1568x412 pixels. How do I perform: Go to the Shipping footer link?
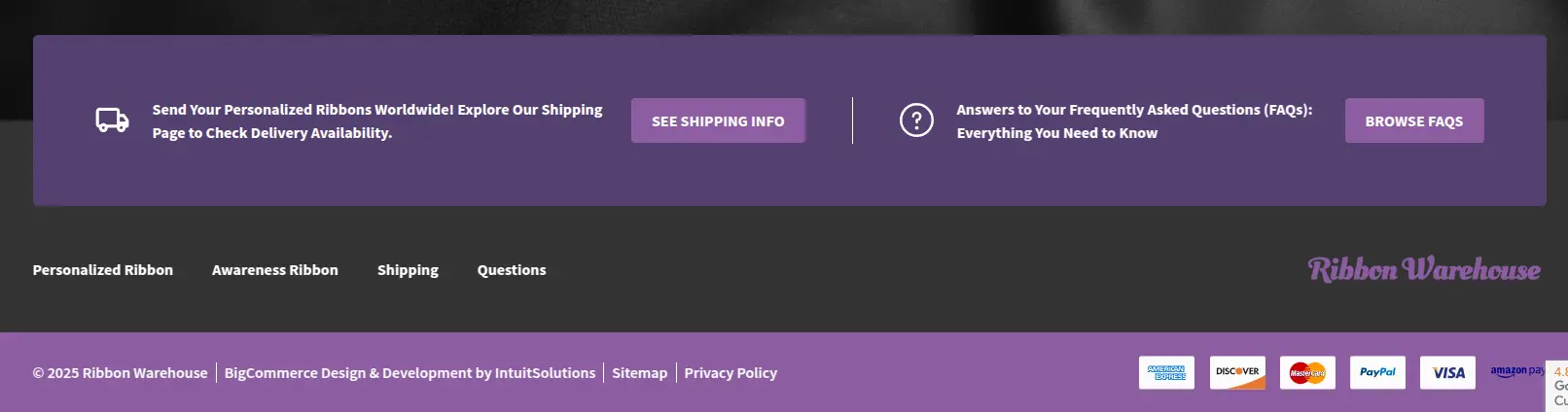pos(408,270)
